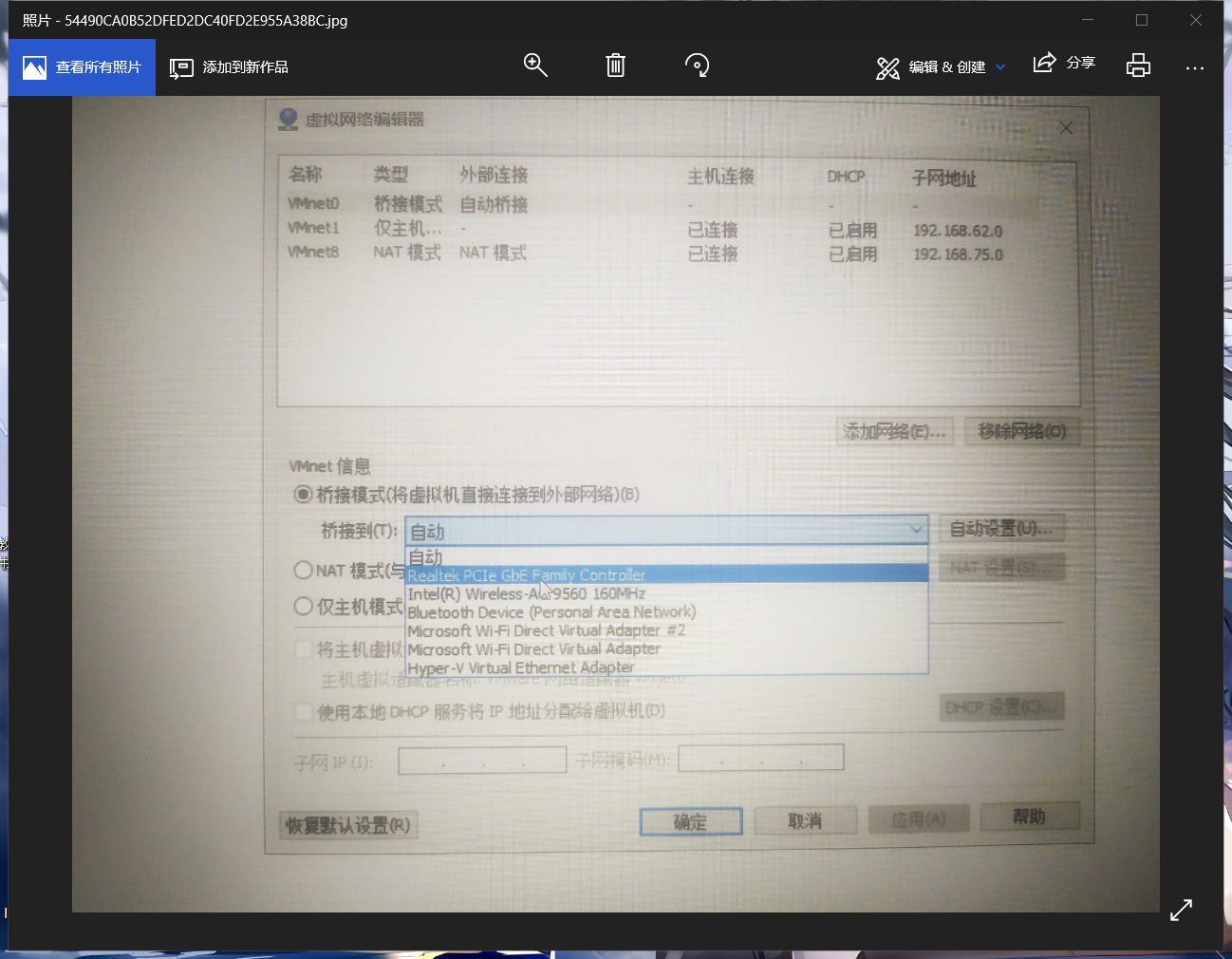Click the Edit & Create scissors icon
Screen dimensions: 1232x959
[x=887, y=68]
